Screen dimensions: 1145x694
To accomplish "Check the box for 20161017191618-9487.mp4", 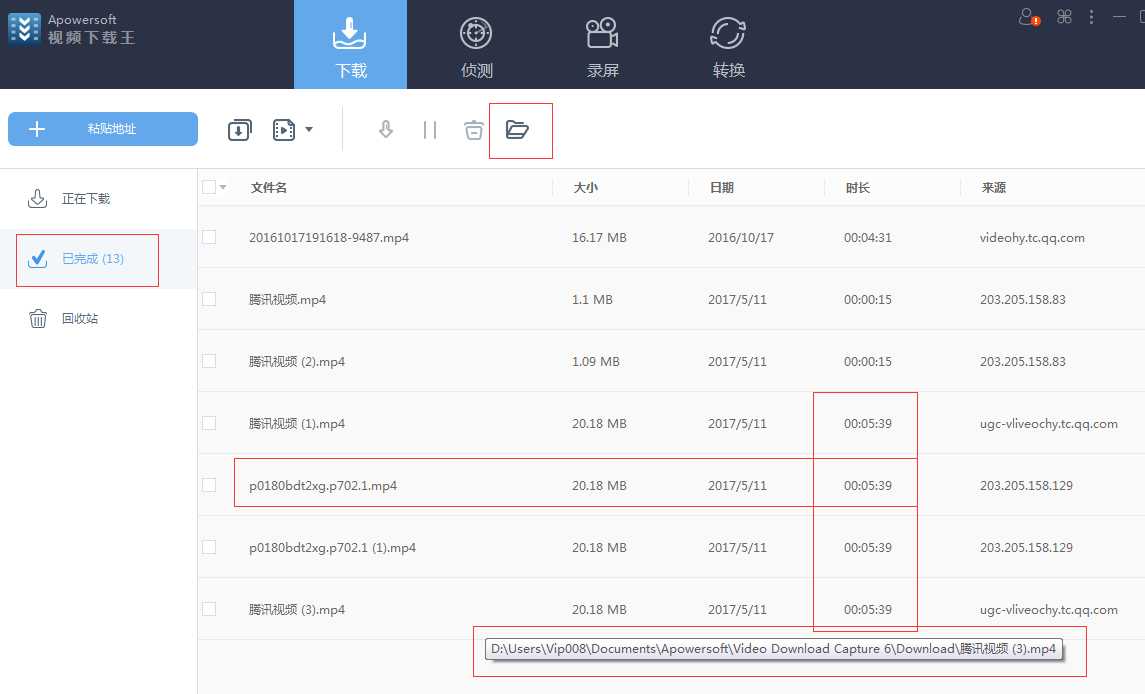I will coord(209,237).
